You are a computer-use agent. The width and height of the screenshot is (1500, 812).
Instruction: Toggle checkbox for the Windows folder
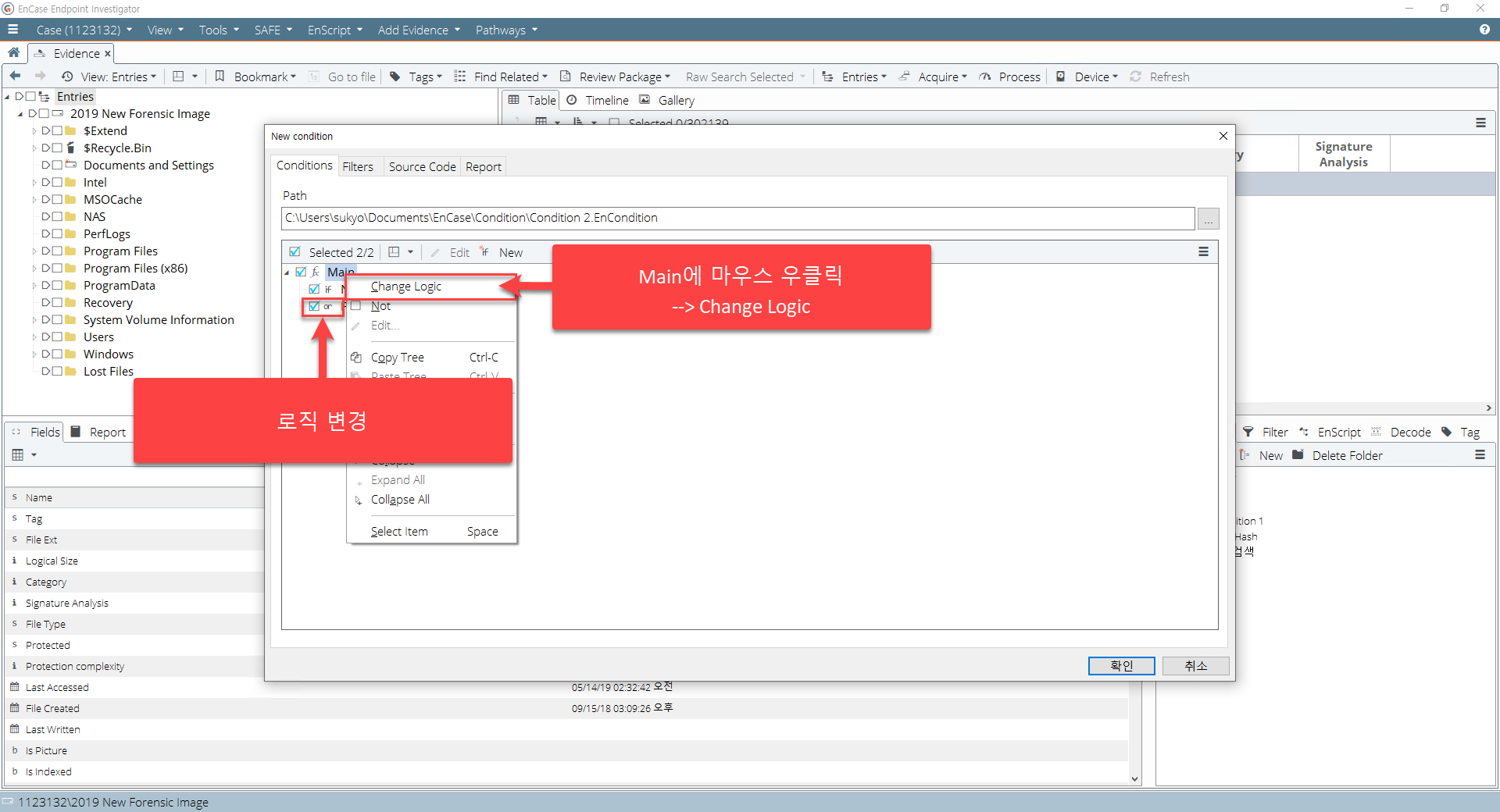tap(58, 354)
